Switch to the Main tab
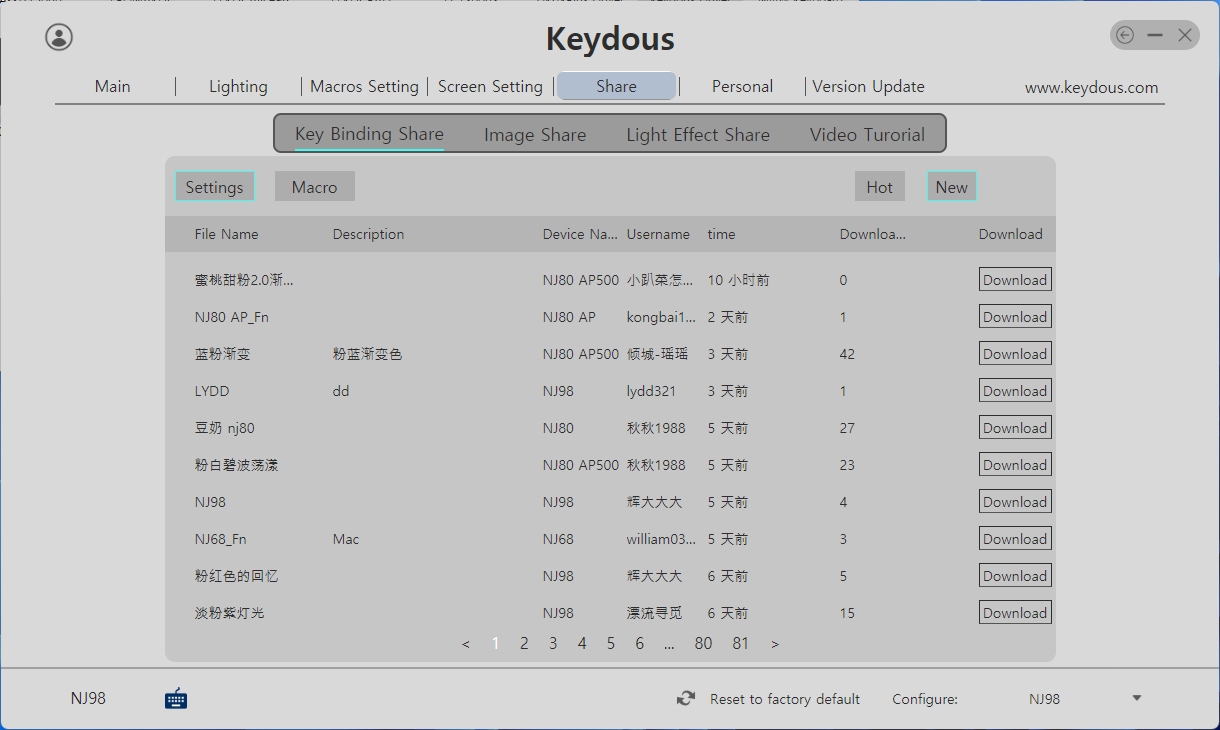 [113, 86]
